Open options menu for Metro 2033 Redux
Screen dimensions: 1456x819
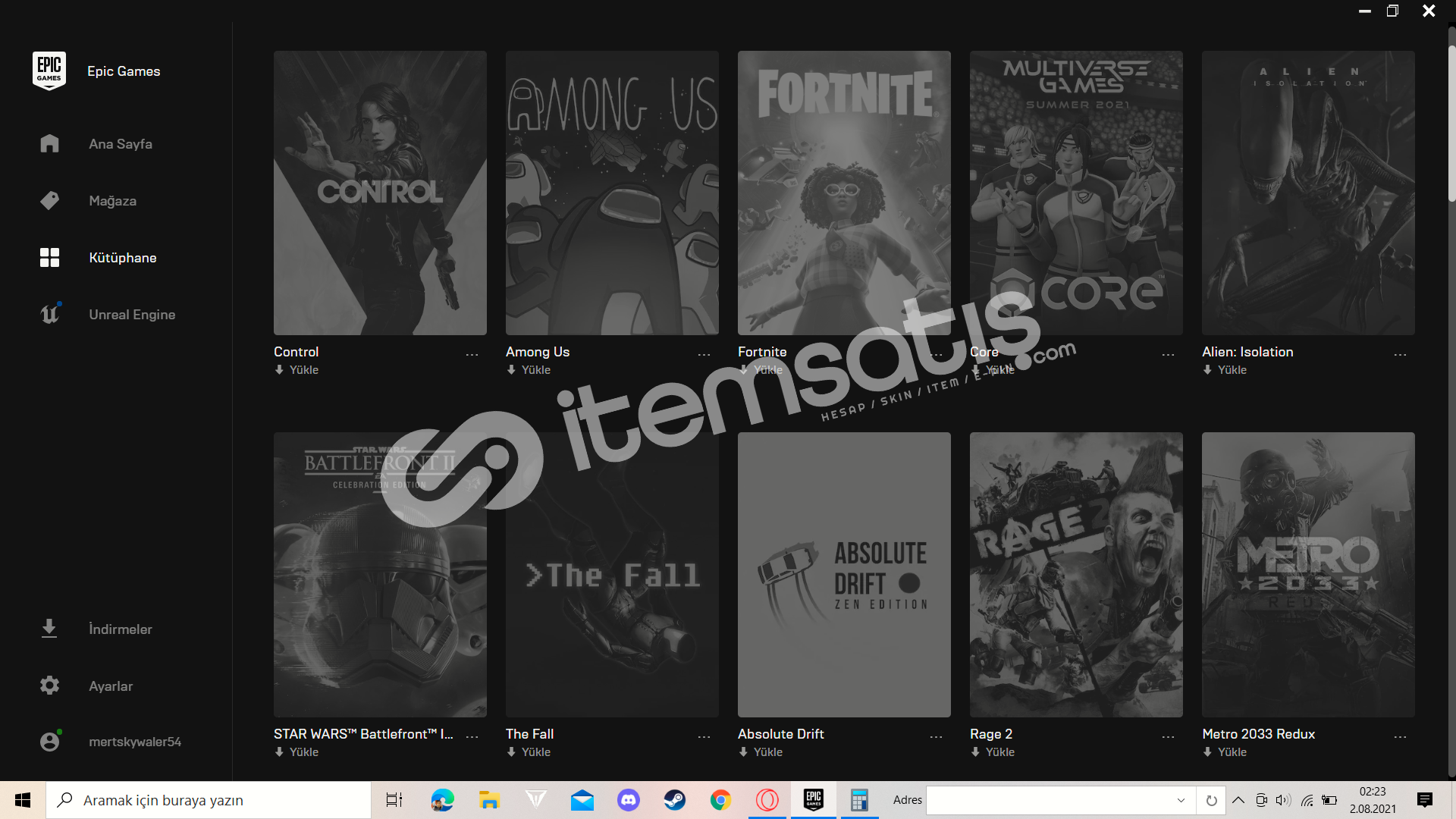point(1400,736)
